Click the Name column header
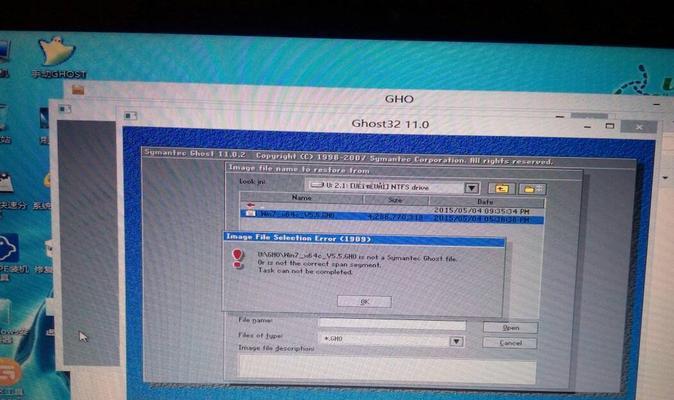 [301, 198]
